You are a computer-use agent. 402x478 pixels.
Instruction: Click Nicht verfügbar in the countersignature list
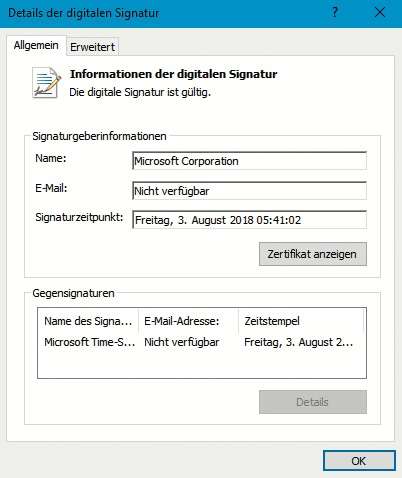click(x=182, y=342)
